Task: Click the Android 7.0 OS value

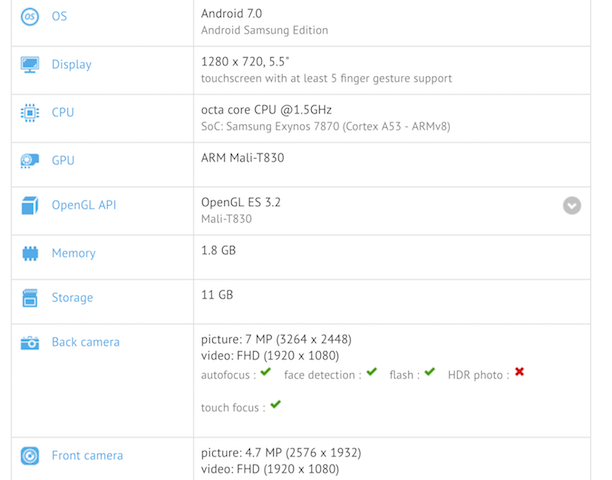Action: point(231,14)
